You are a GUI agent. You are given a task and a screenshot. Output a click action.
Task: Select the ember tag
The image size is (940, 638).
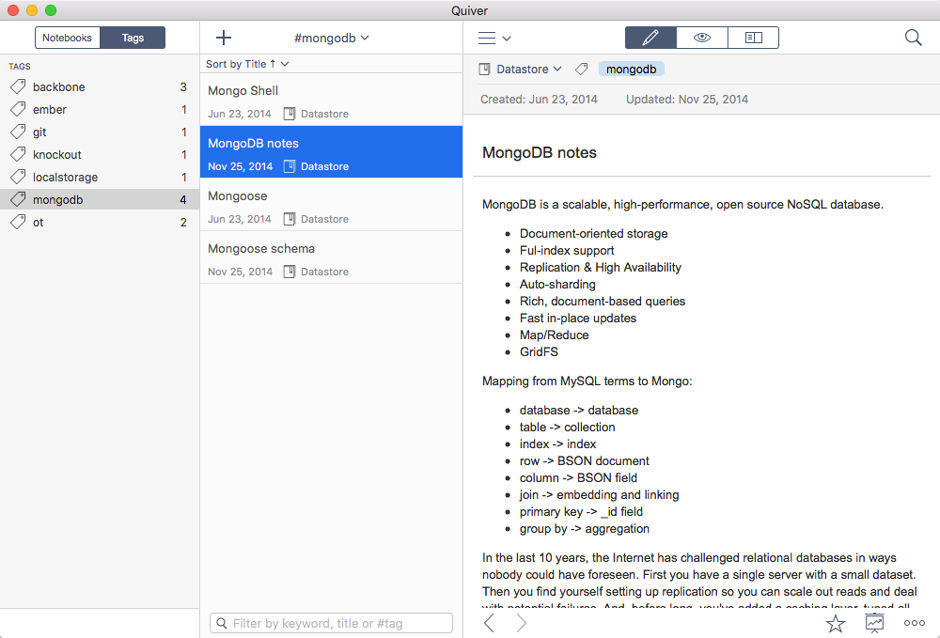pyautogui.click(x=100, y=110)
